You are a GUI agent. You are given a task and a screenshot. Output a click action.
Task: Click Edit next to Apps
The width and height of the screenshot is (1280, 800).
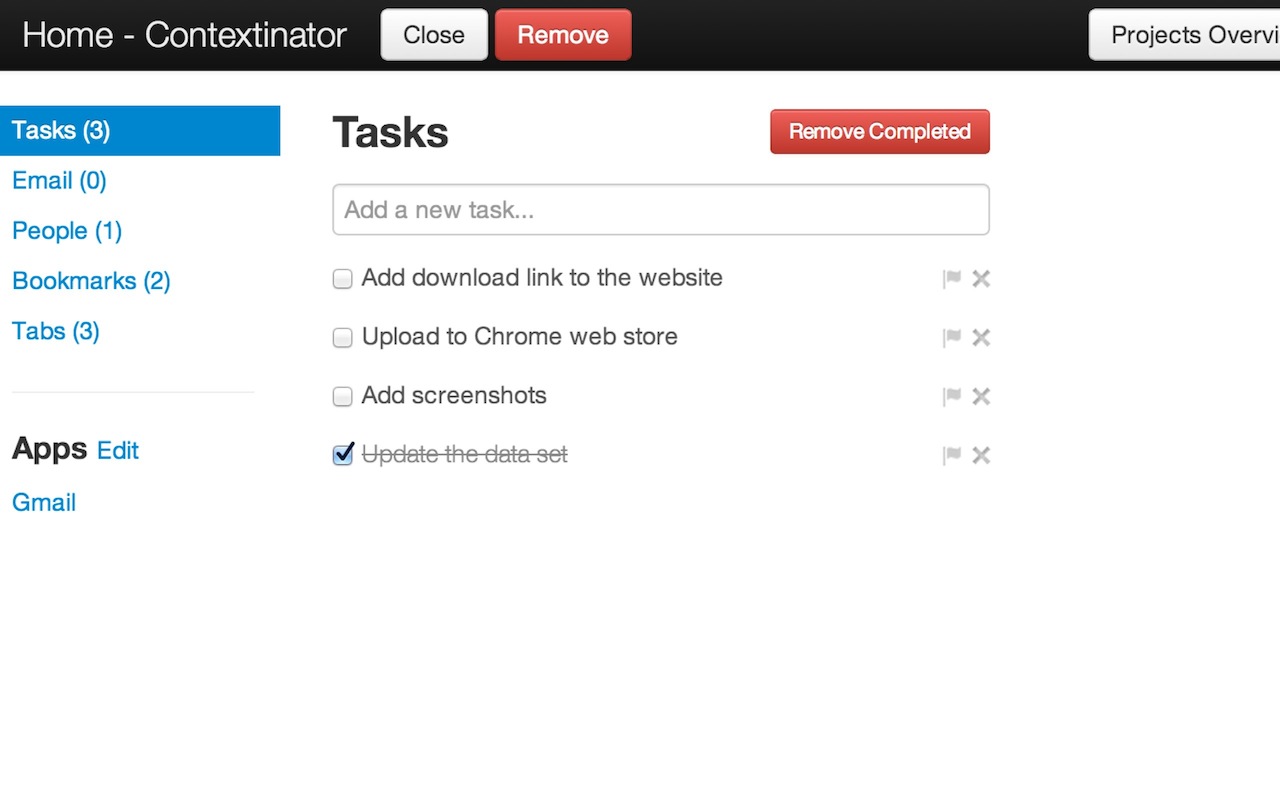(x=118, y=450)
